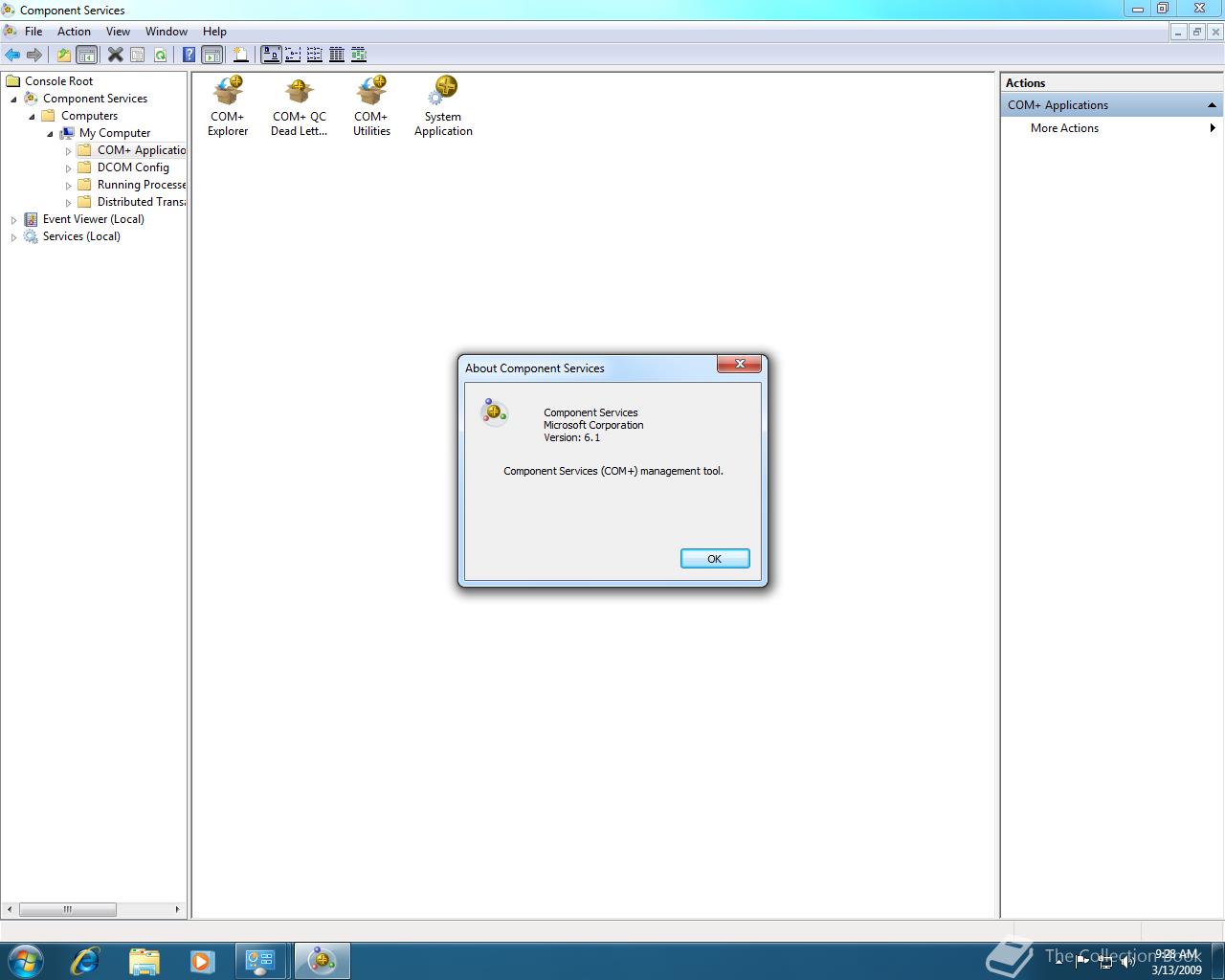Screen dimensions: 1225x980
Task: Switch to Large Icons view in toolbar
Action: pyautogui.click(x=271, y=55)
